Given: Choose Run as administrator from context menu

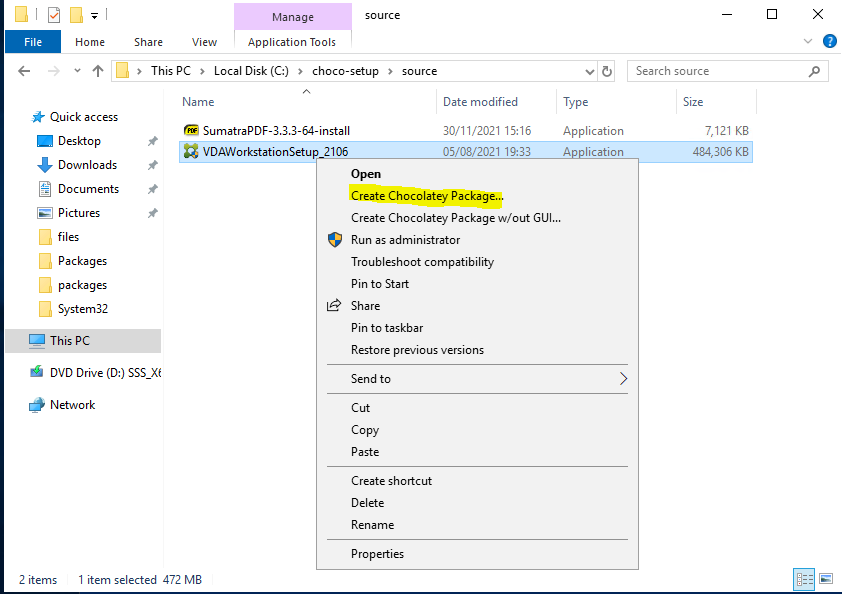Looking at the screenshot, I should coord(405,240).
